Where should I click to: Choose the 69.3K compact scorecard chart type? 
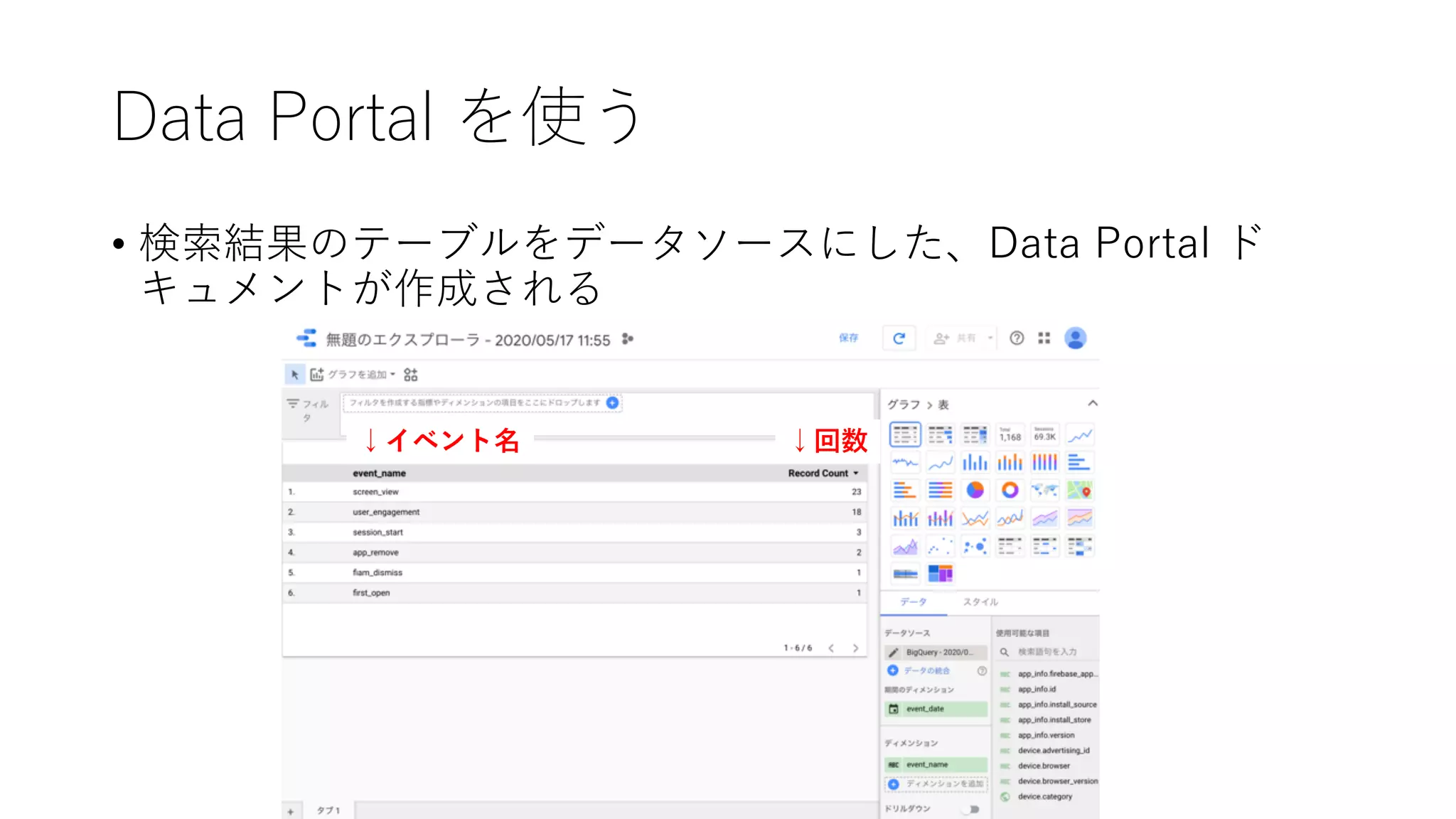[x=1044, y=434]
